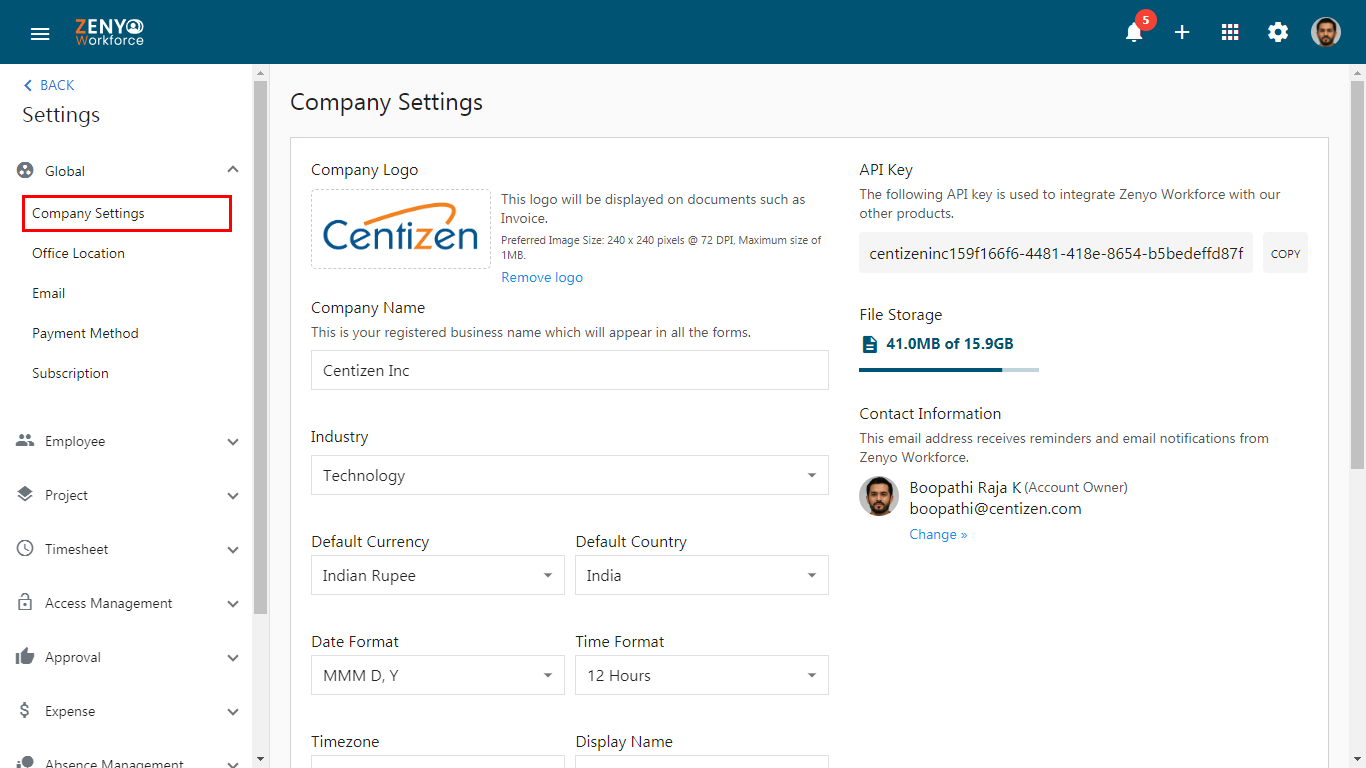Open the Default Currency dropdown
The width and height of the screenshot is (1366, 768).
(x=438, y=575)
